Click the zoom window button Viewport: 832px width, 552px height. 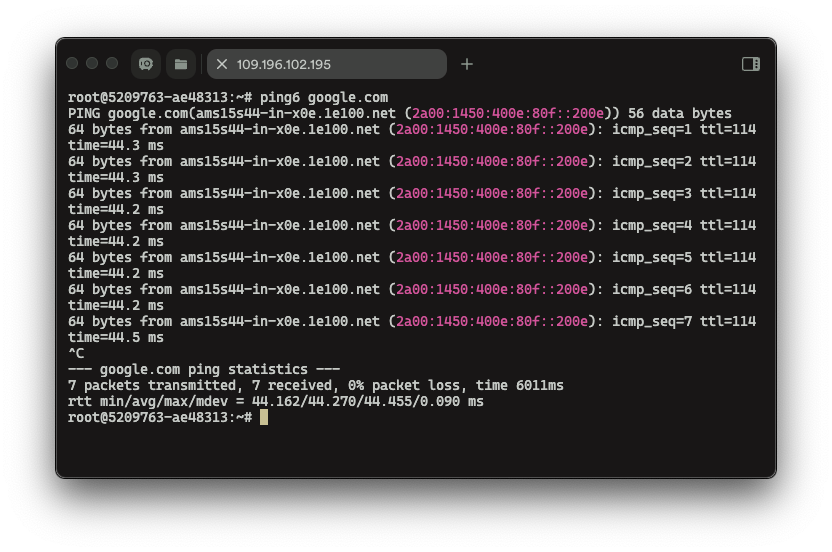coord(112,64)
